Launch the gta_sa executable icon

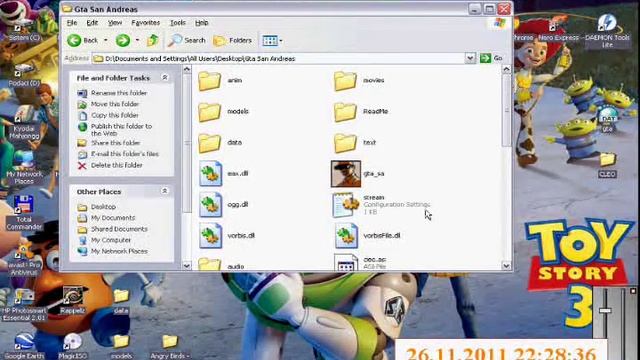coord(346,173)
